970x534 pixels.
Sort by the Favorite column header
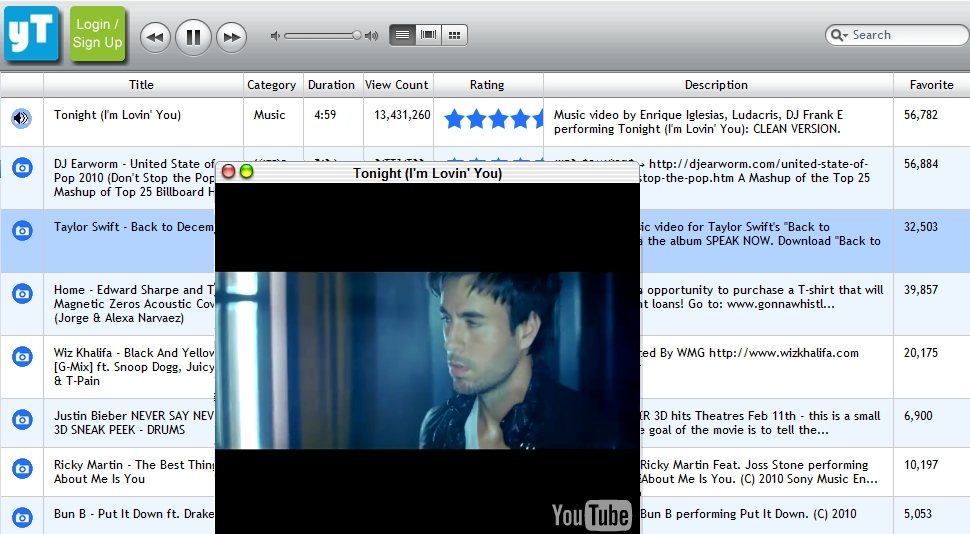pyautogui.click(x=931, y=85)
